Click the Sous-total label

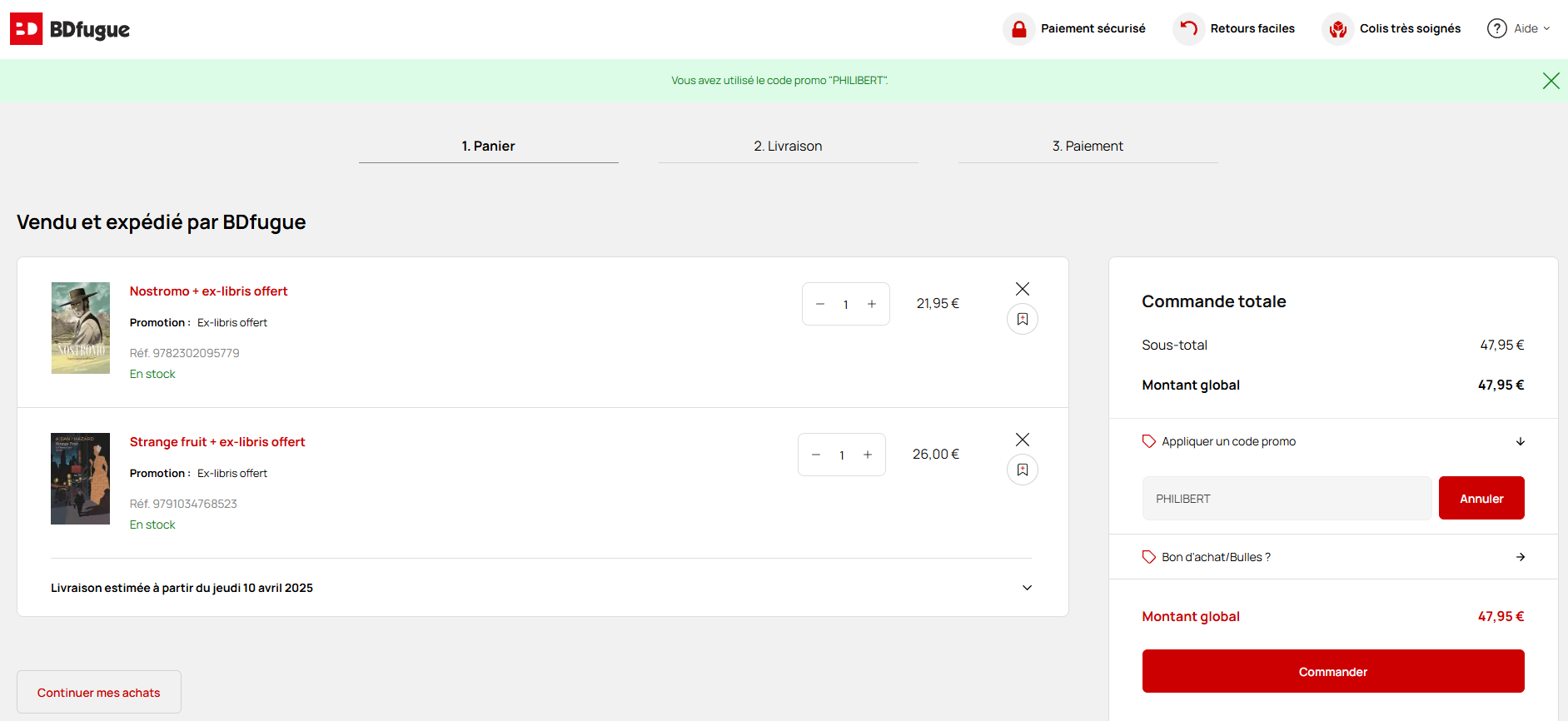point(1174,345)
